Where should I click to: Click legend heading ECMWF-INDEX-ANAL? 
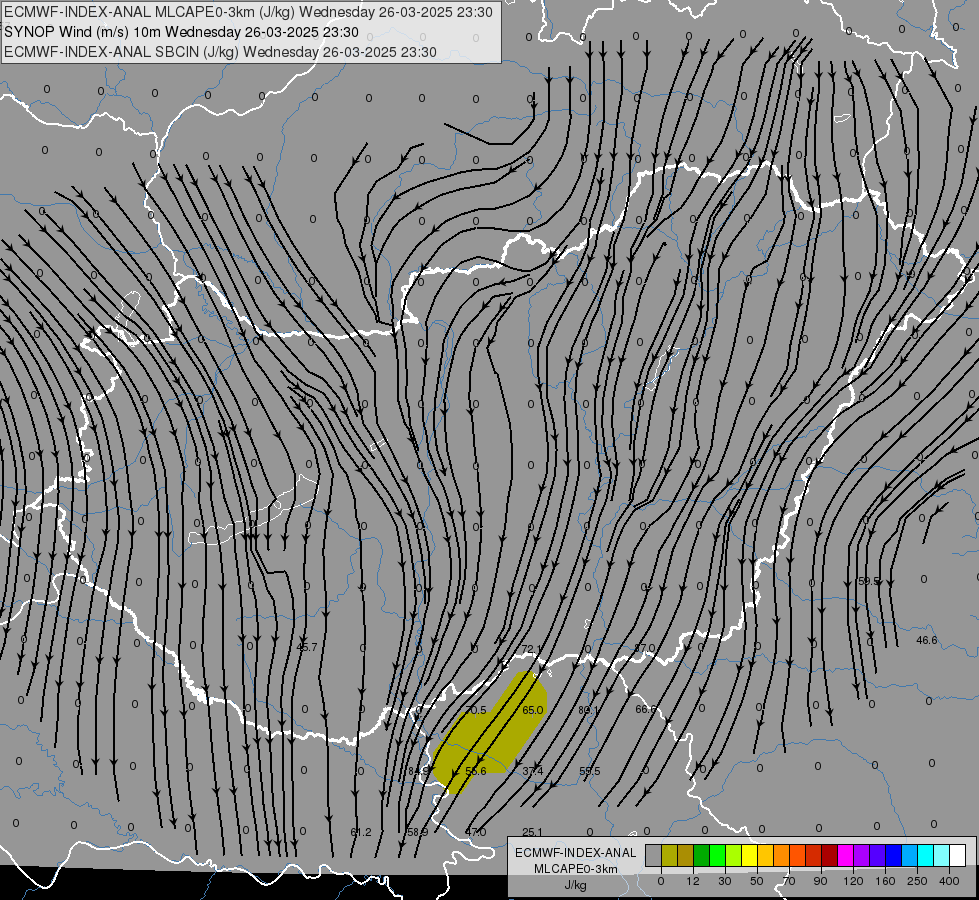point(576,853)
